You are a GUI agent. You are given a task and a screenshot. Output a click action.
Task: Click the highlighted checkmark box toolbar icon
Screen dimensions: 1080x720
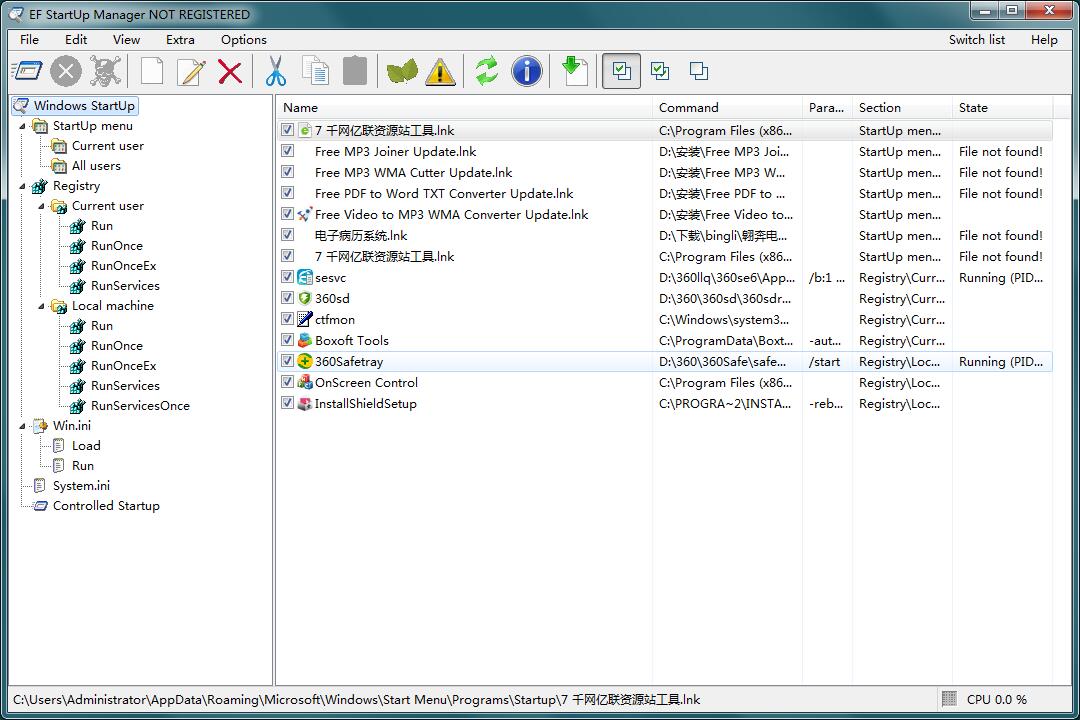621,71
